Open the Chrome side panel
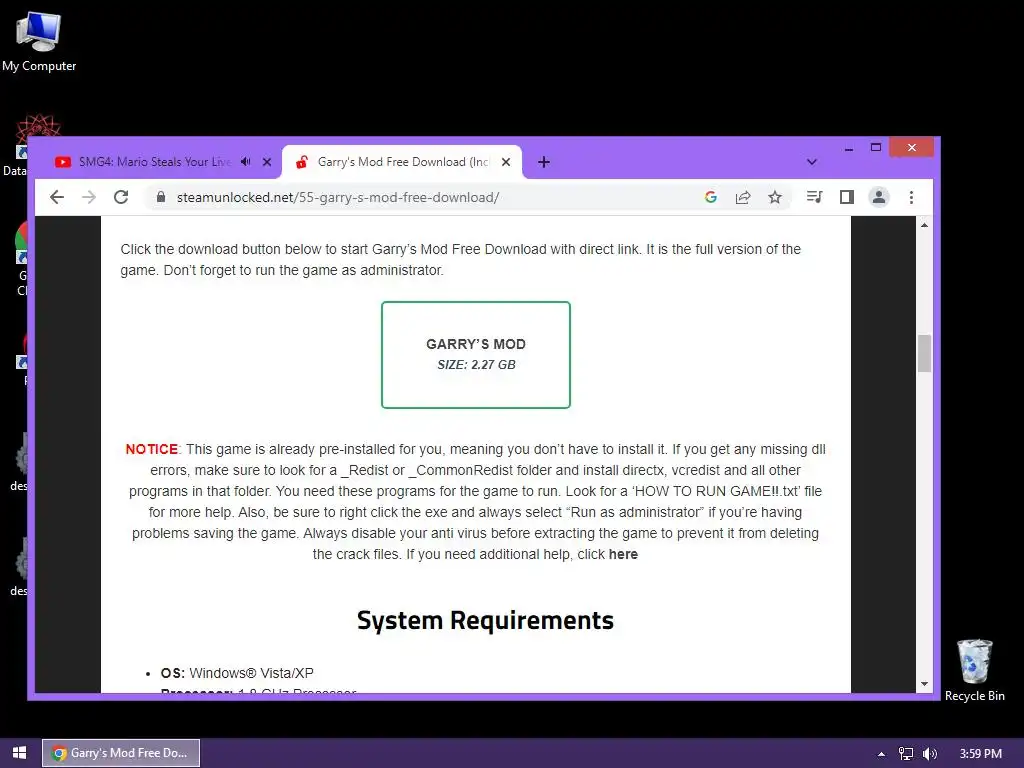1024x768 pixels. point(846,197)
